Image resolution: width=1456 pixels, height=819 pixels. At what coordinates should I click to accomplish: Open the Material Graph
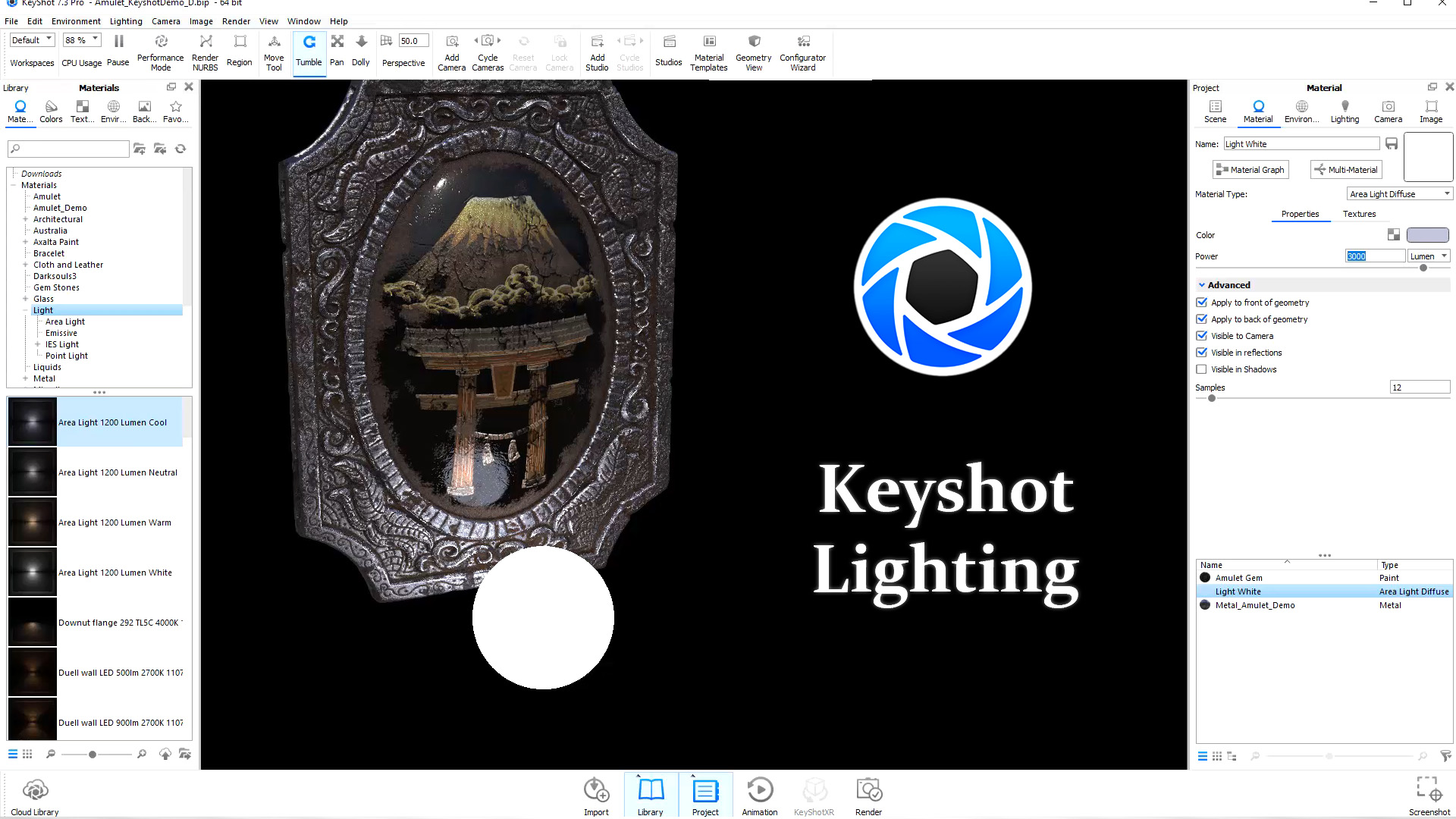point(1250,170)
